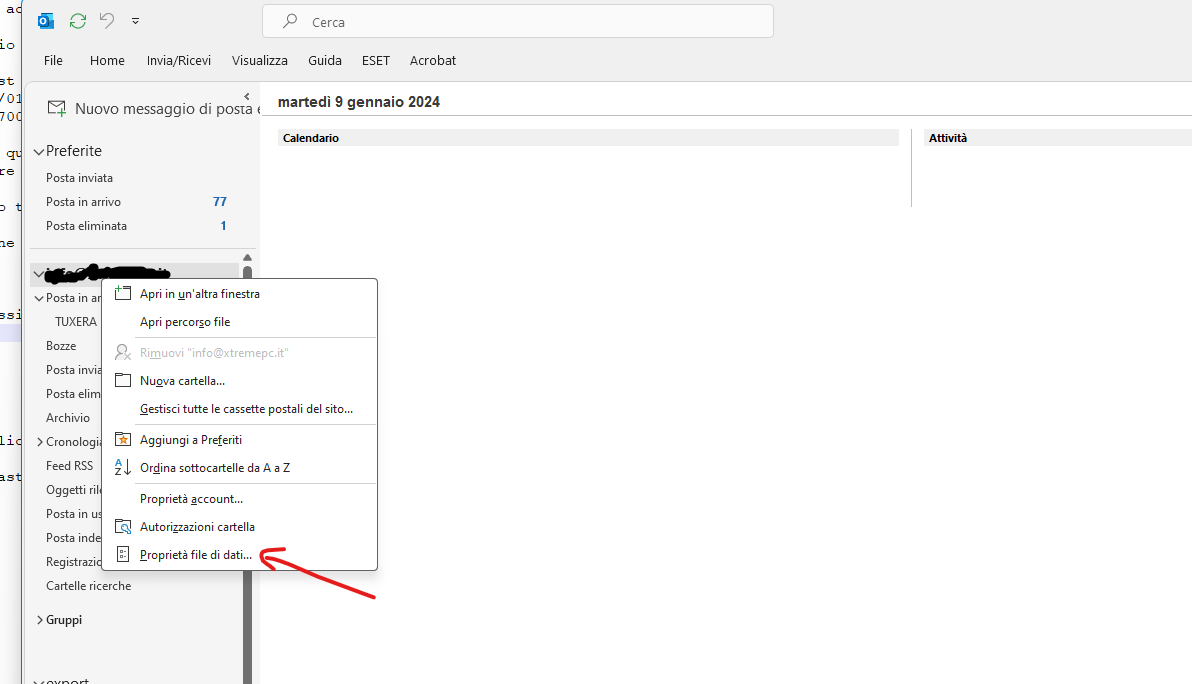Open the Quick Access Toolbar customize arrow
The width and height of the screenshot is (1192, 684).
click(x=136, y=21)
